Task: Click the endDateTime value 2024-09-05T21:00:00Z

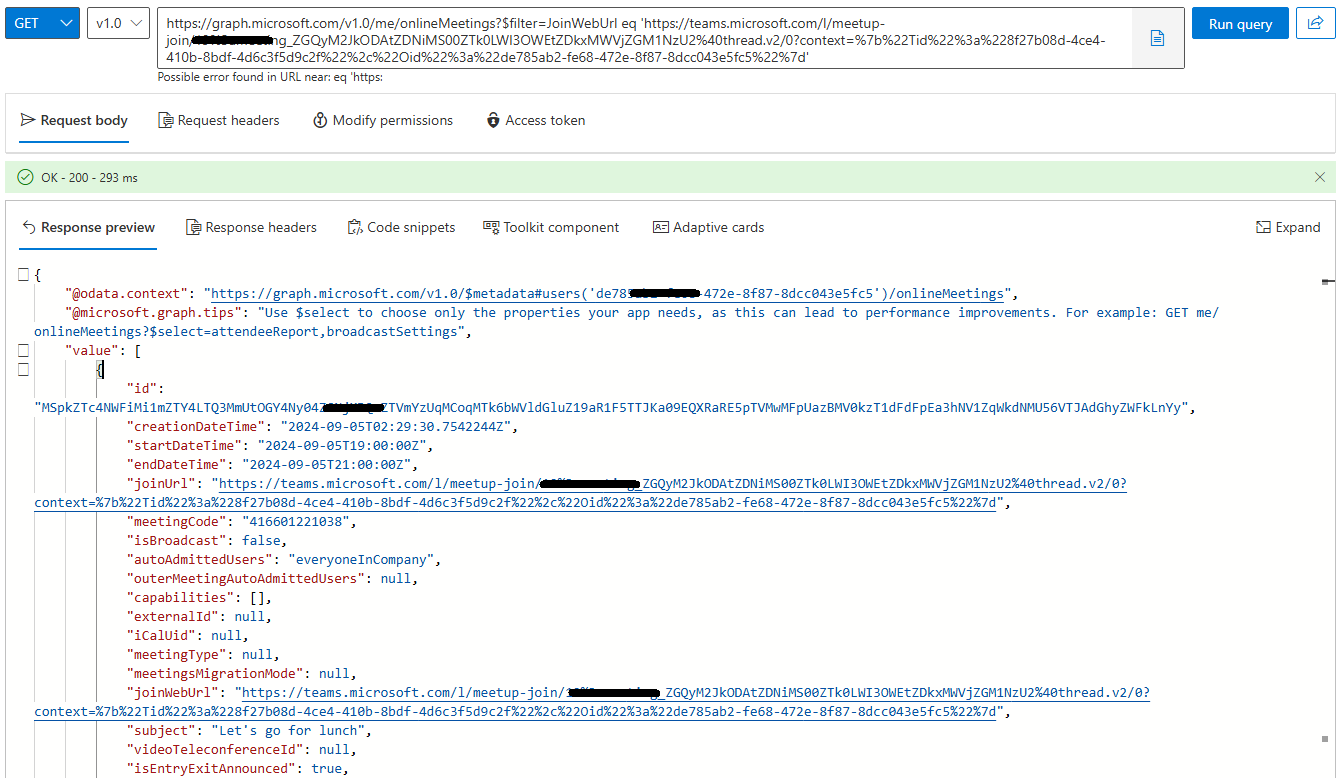Action: 328,464
